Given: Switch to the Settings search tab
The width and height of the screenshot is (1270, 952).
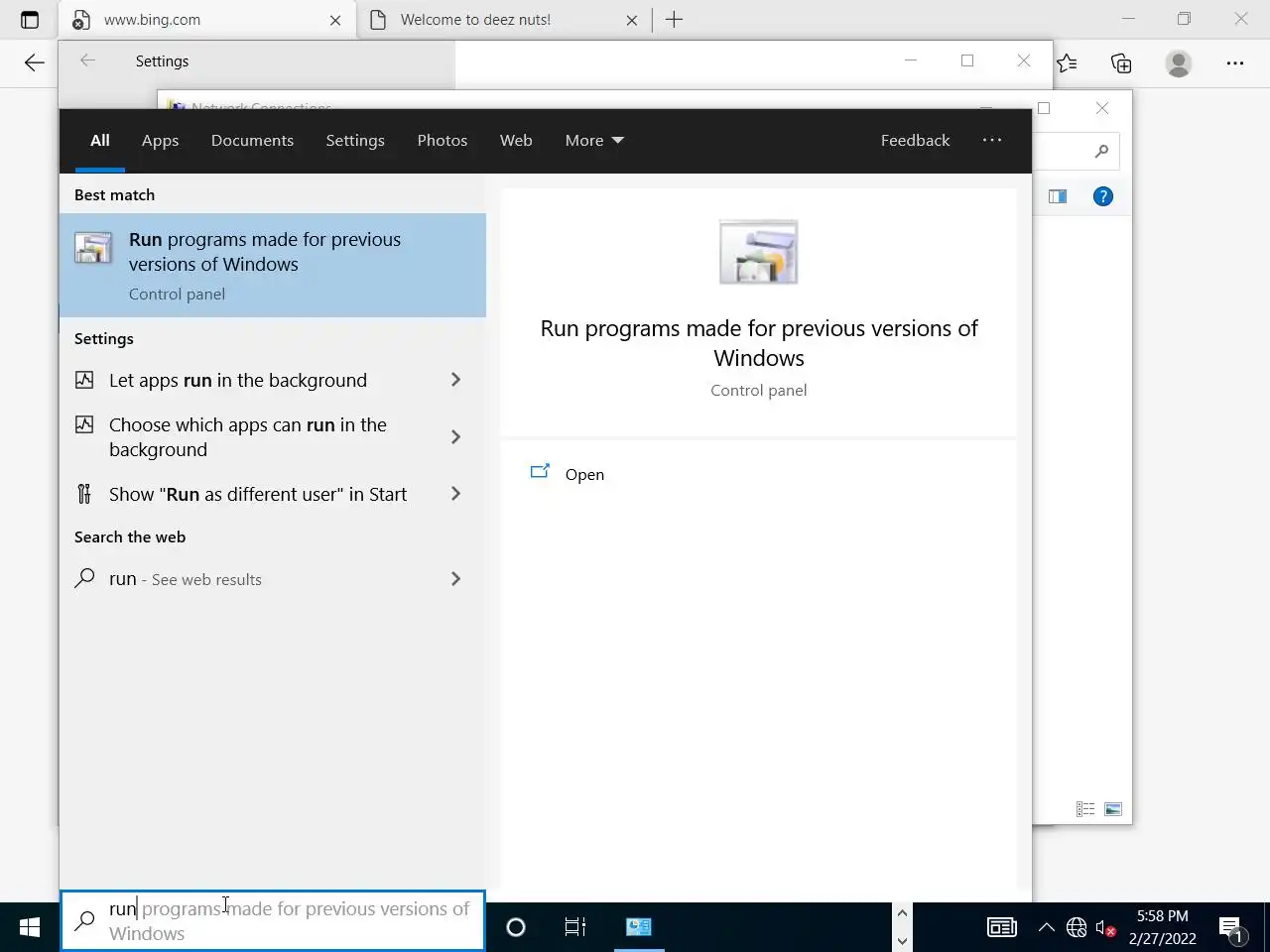Looking at the screenshot, I should point(355,141).
